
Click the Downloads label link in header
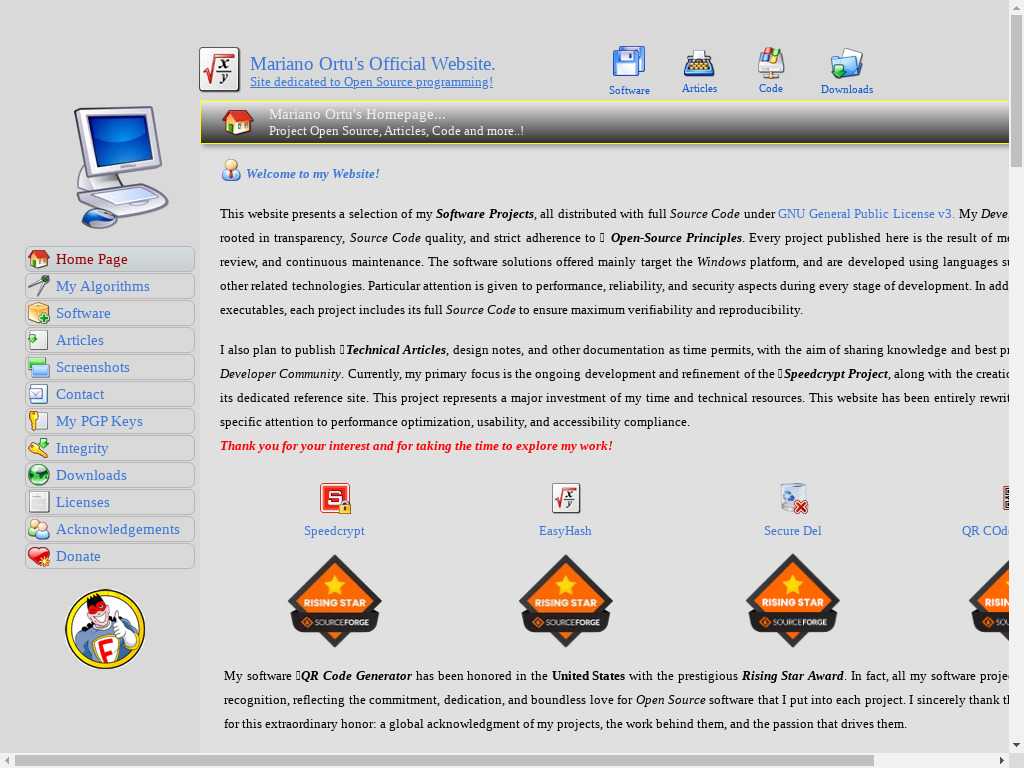coord(847,89)
